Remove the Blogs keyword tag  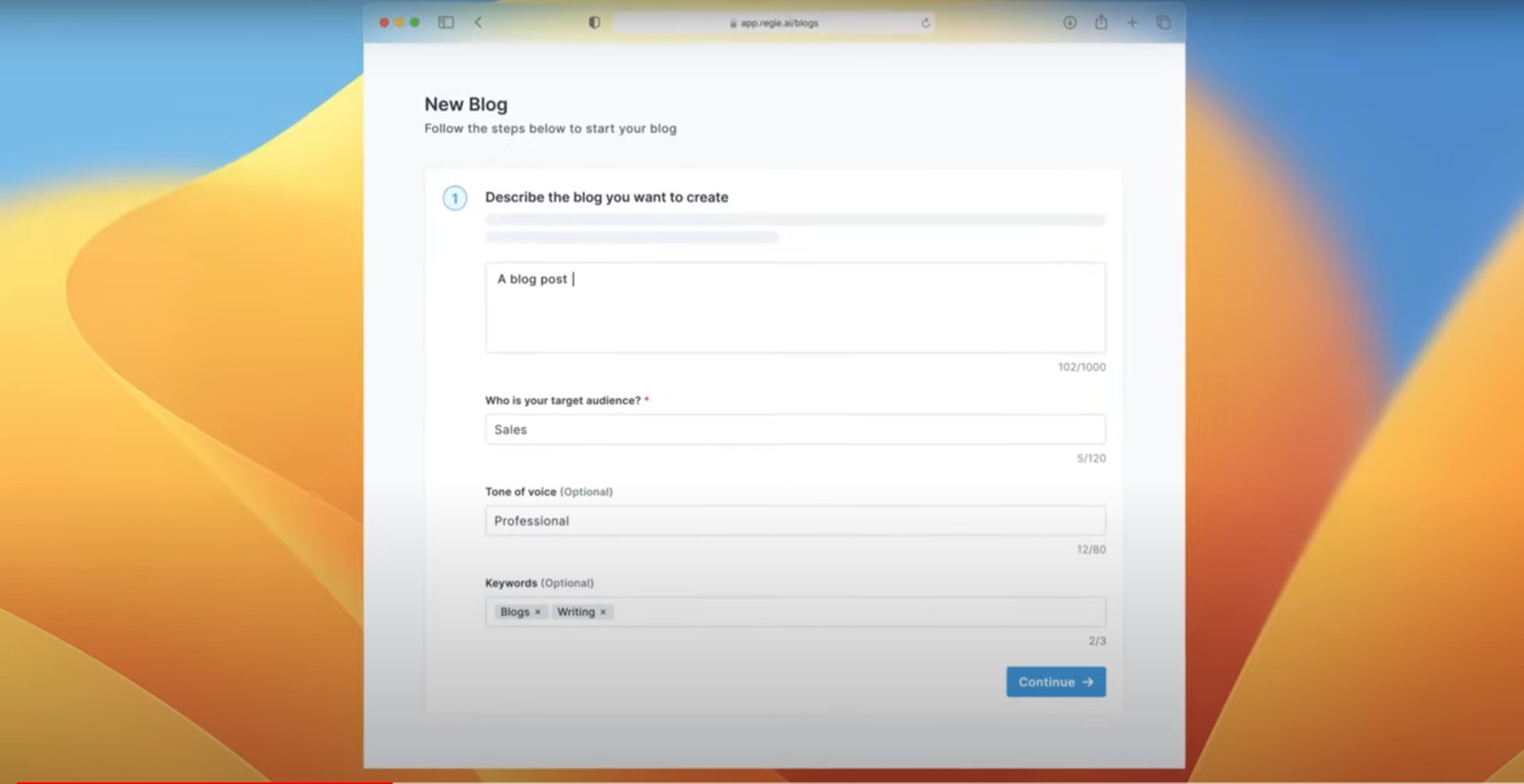(x=537, y=612)
